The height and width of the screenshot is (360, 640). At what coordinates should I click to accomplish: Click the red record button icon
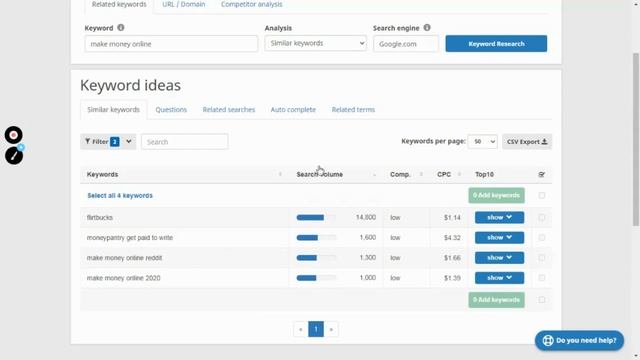point(13,135)
